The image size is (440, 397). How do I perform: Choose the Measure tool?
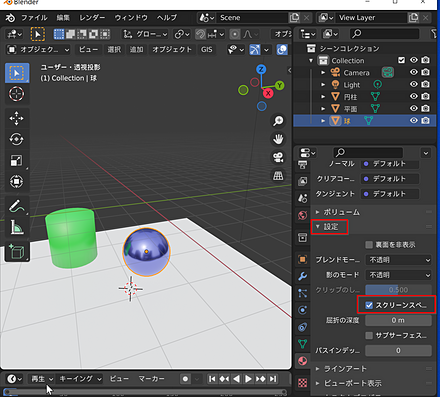pyautogui.click(x=16, y=227)
